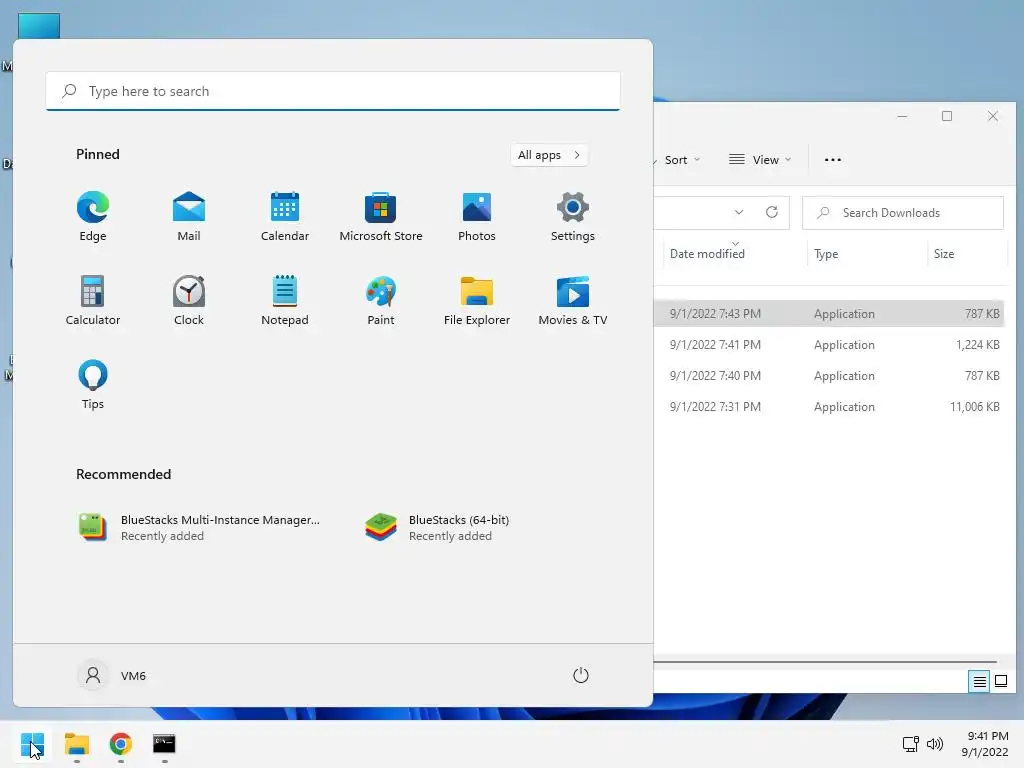Select the file modified 9/1/2022 7:40 PM
This screenshot has height=768, width=1024.
tap(829, 376)
